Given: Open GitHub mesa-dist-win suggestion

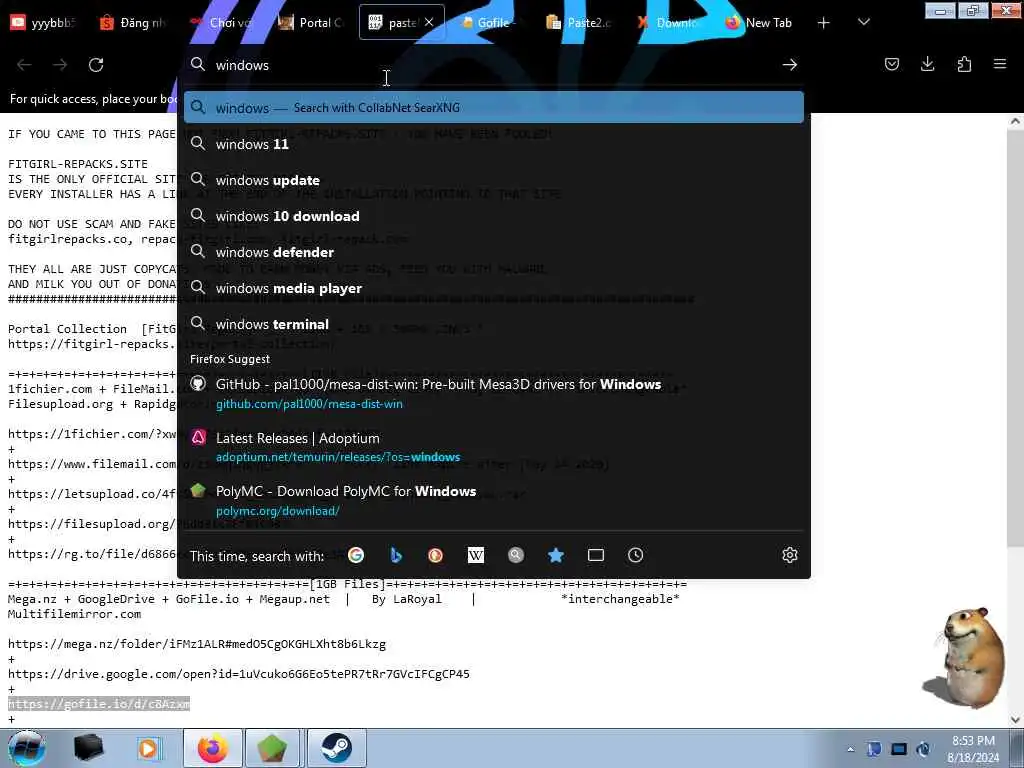Looking at the screenshot, I should point(494,393).
